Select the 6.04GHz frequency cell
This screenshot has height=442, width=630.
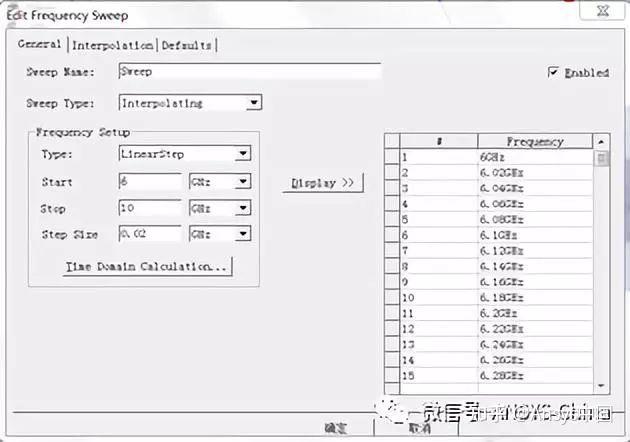coord(535,188)
